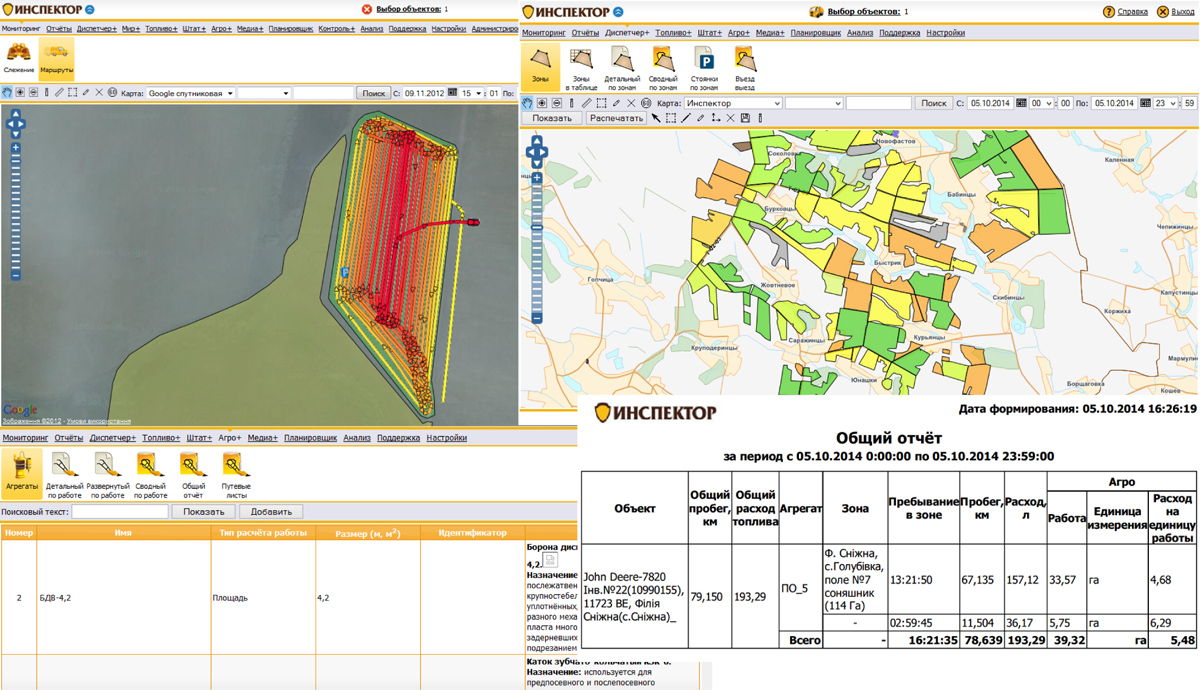1200x690 pixels.
Task: Collapse header arrow beside right ИНСПЕКТОР logo
Action: [x=617, y=12]
